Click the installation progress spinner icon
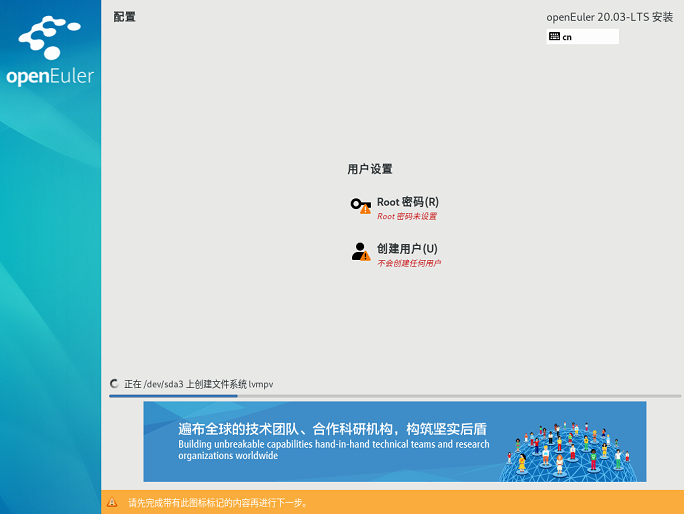Viewport: 684px width, 514px height. click(x=115, y=383)
